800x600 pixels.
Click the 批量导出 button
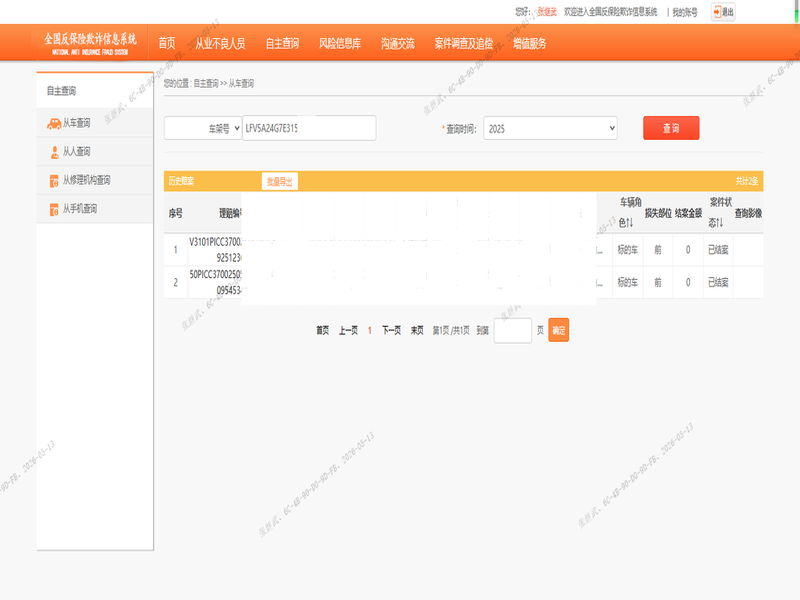280,181
